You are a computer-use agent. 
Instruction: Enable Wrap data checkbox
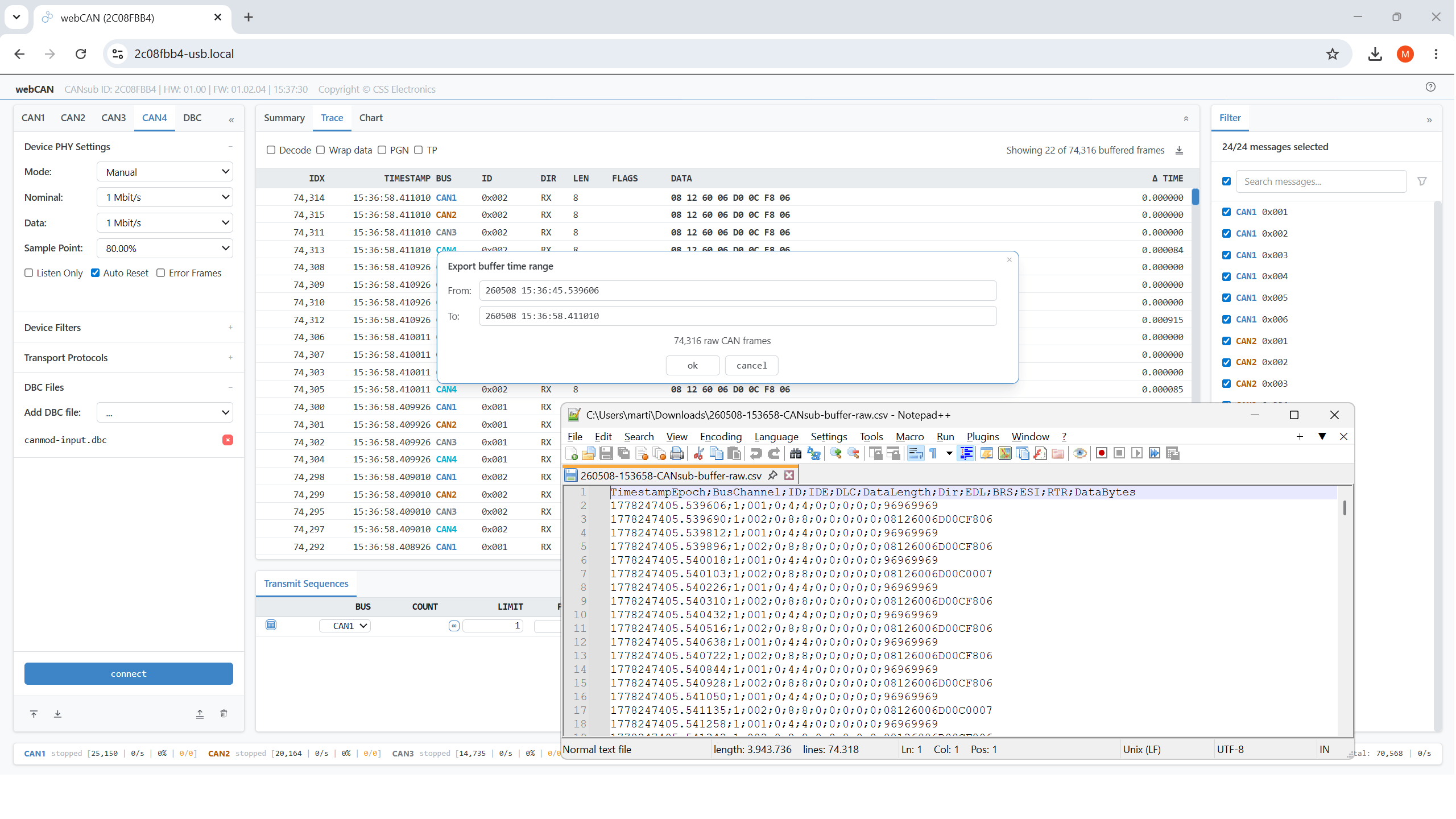coord(321,150)
